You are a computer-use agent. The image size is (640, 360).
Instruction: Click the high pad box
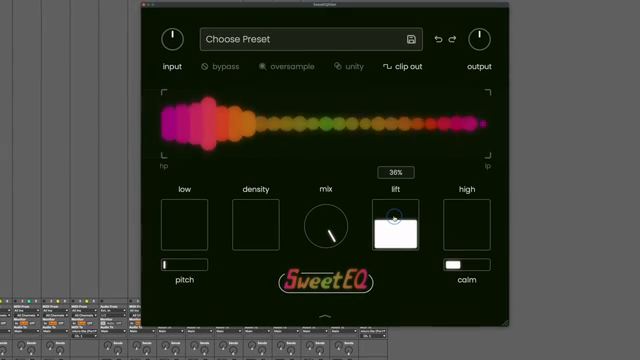[467, 225]
